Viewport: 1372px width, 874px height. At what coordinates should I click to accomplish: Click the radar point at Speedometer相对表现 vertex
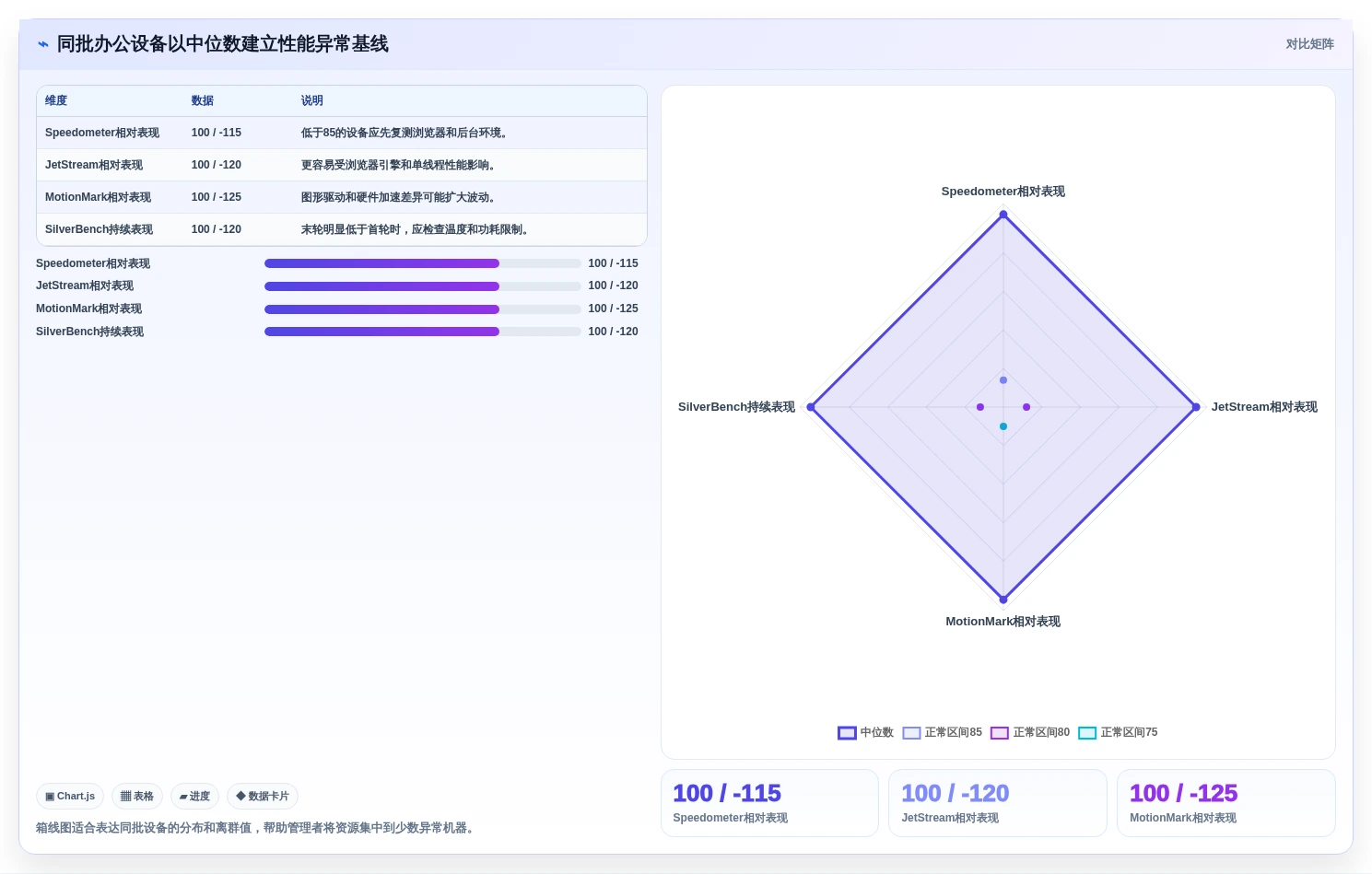tap(1003, 215)
